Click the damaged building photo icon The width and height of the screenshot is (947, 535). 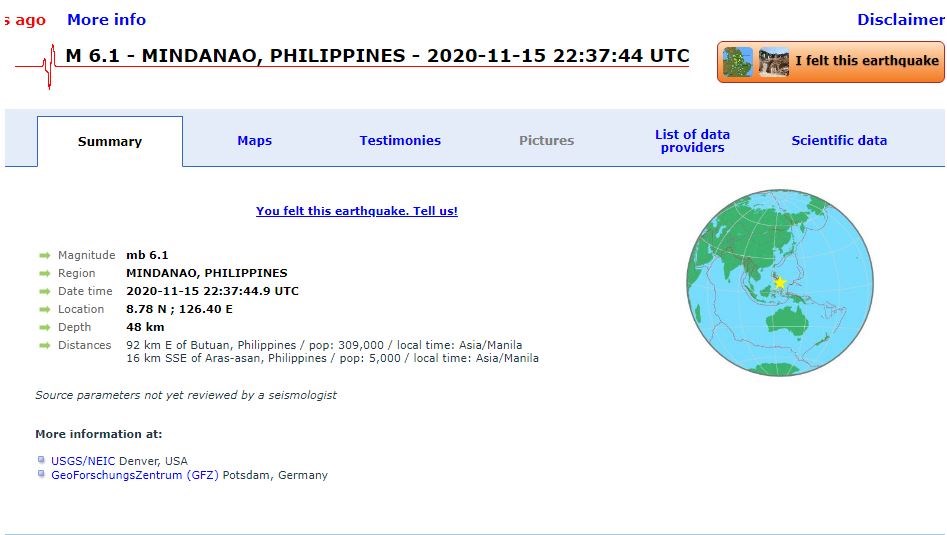coord(773,62)
